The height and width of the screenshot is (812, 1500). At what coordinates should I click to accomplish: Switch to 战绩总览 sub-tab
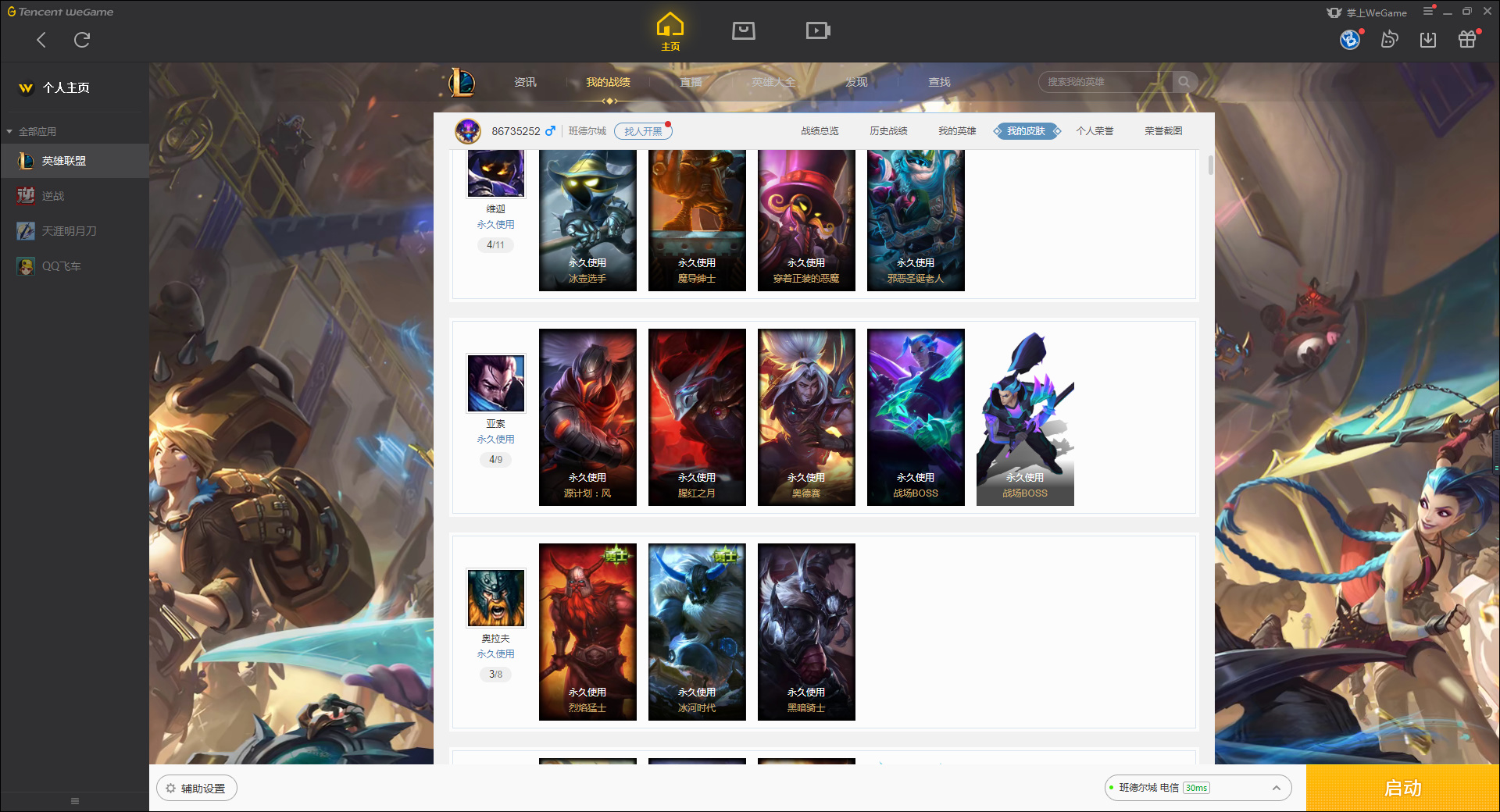point(820,131)
